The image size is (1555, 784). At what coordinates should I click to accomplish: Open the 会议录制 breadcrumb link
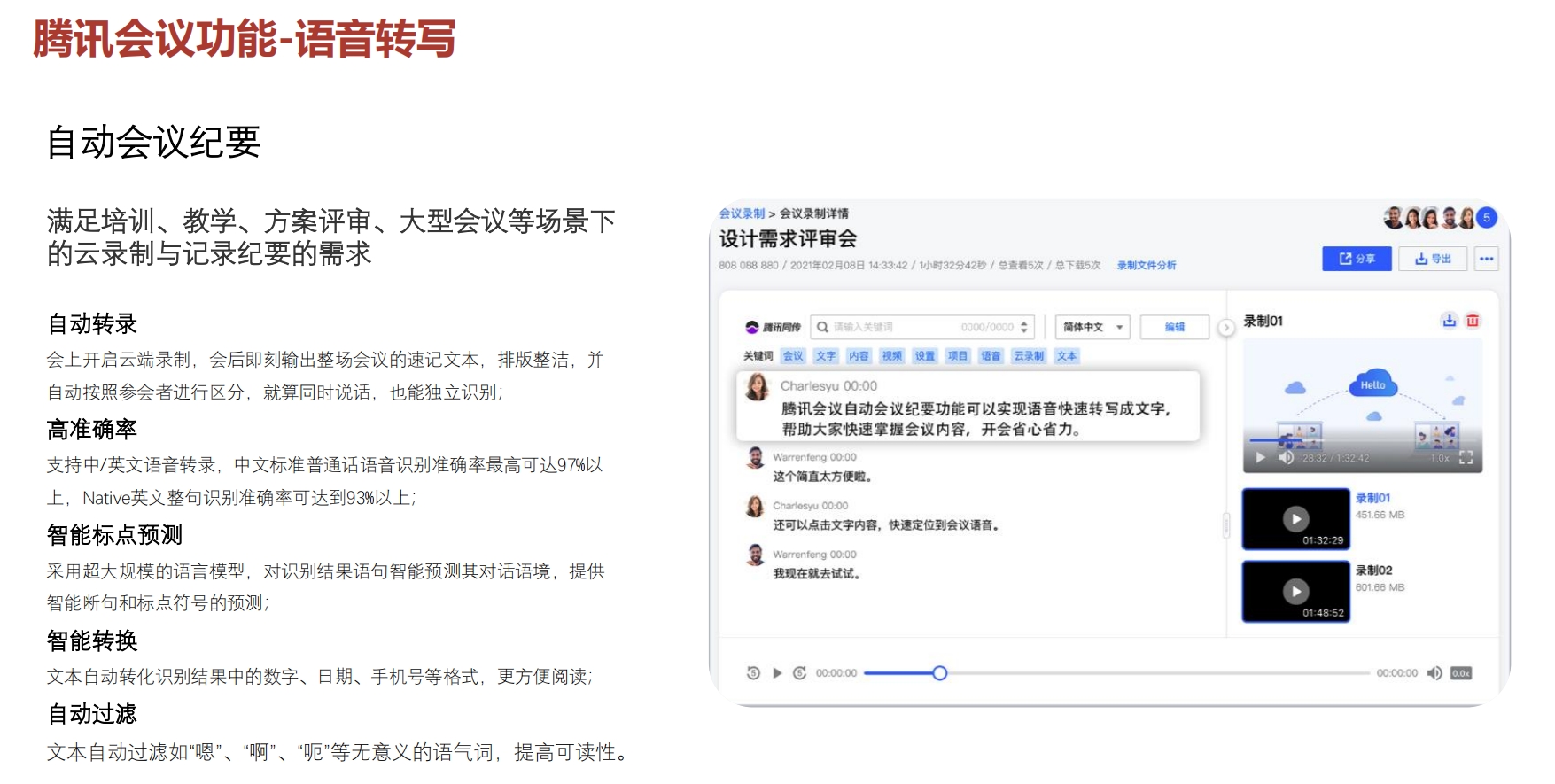click(x=742, y=213)
